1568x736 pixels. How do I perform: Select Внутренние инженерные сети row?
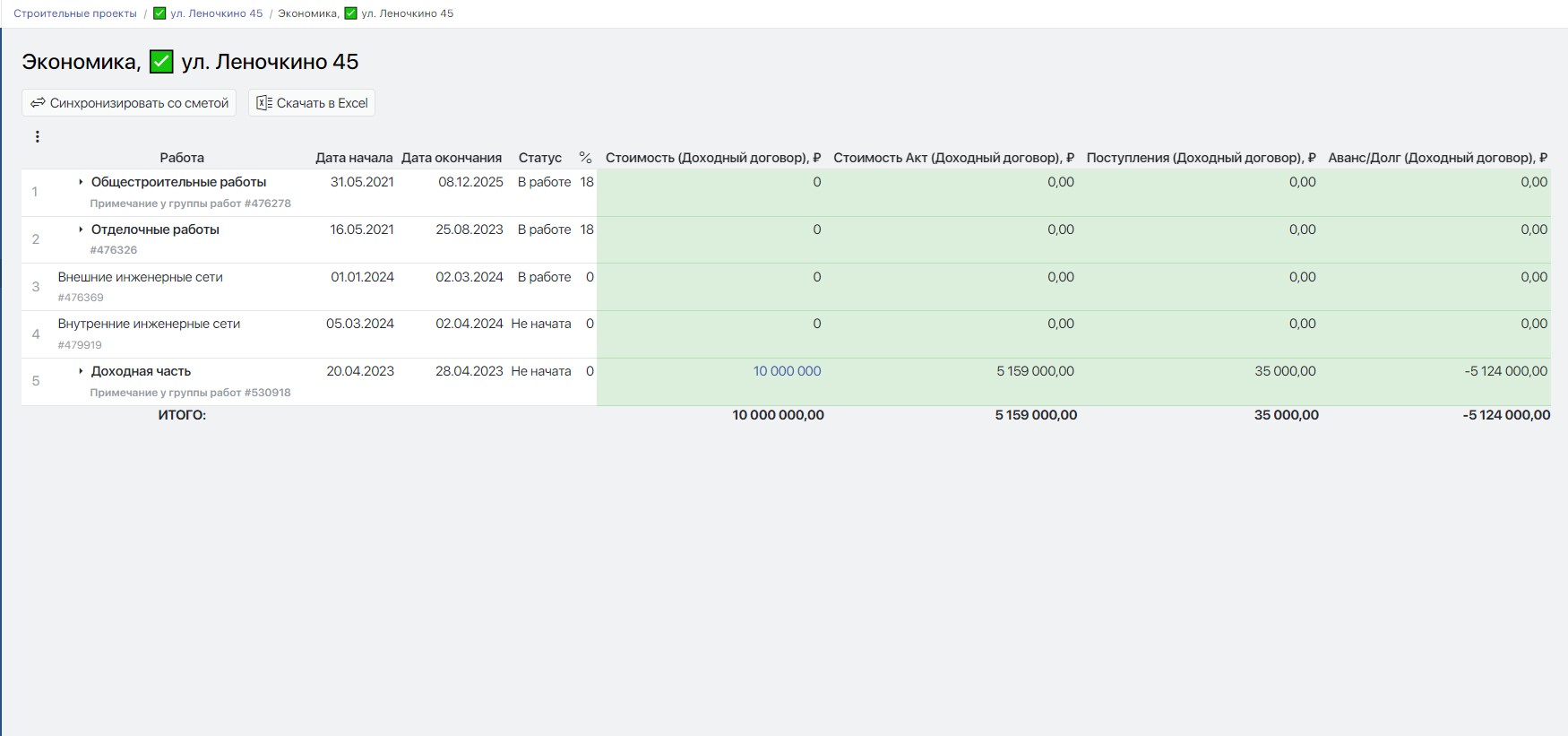[x=149, y=324]
